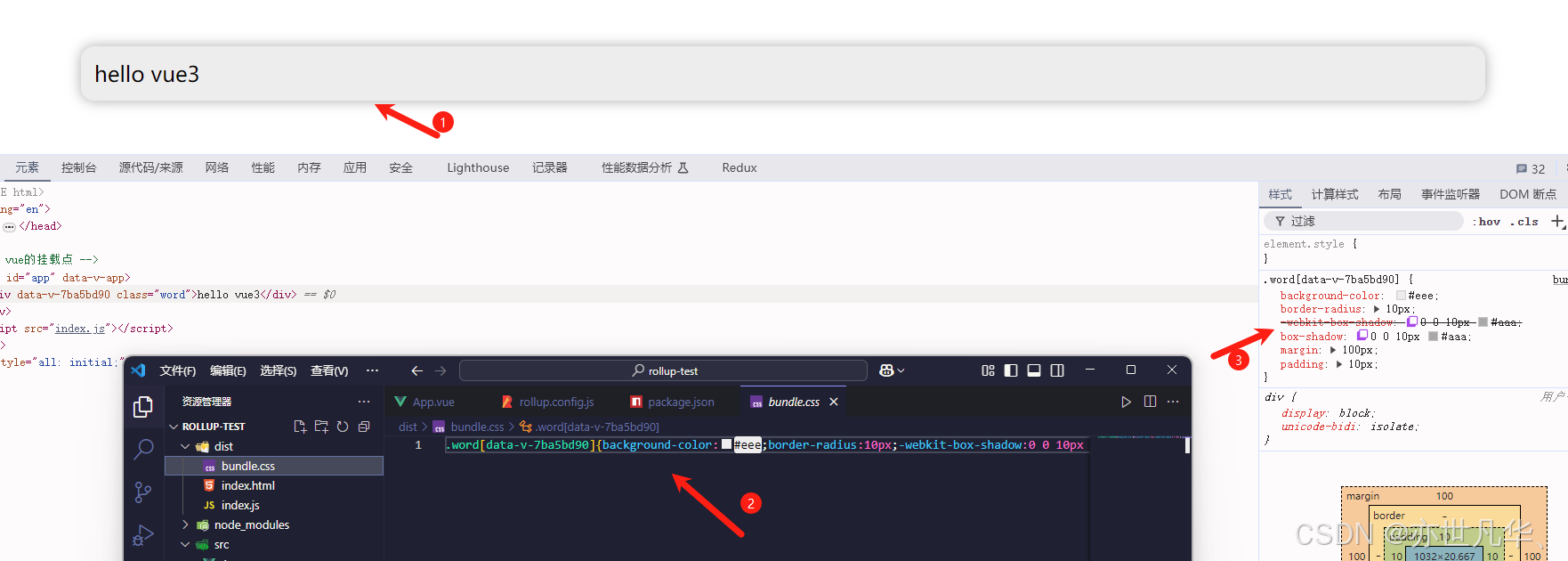Open the 事件监听器 styles sub-tab
The width and height of the screenshot is (1568, 561).
point(1451,194)
